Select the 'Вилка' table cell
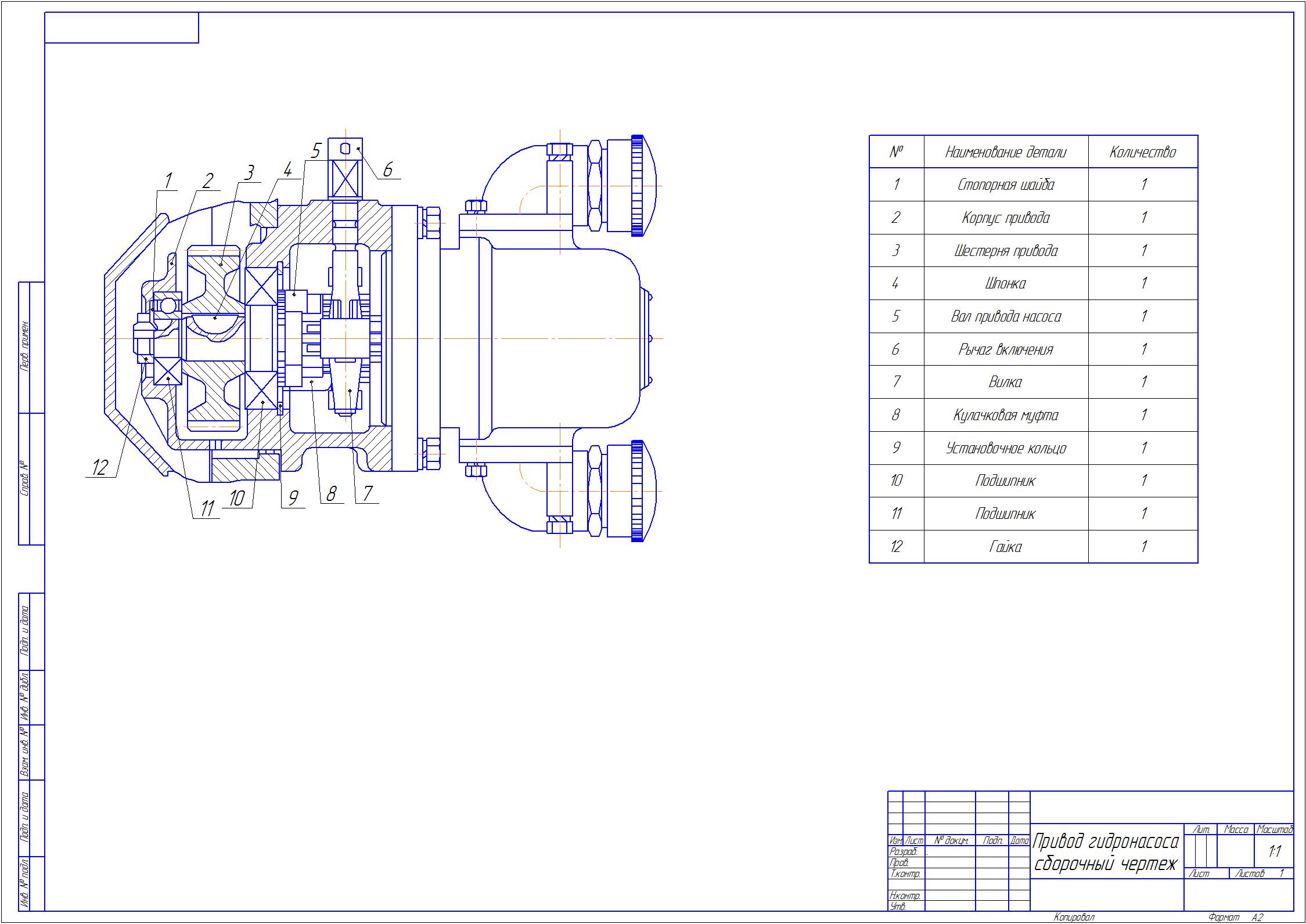 1005,382
